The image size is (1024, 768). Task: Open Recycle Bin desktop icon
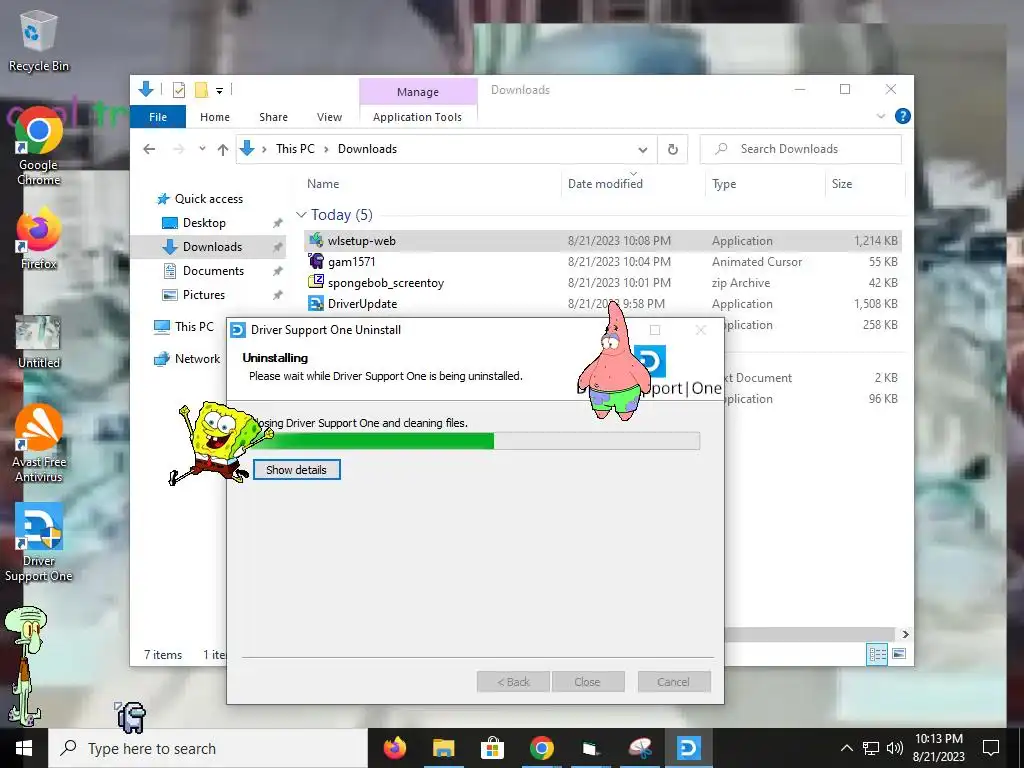pos(38,40)
